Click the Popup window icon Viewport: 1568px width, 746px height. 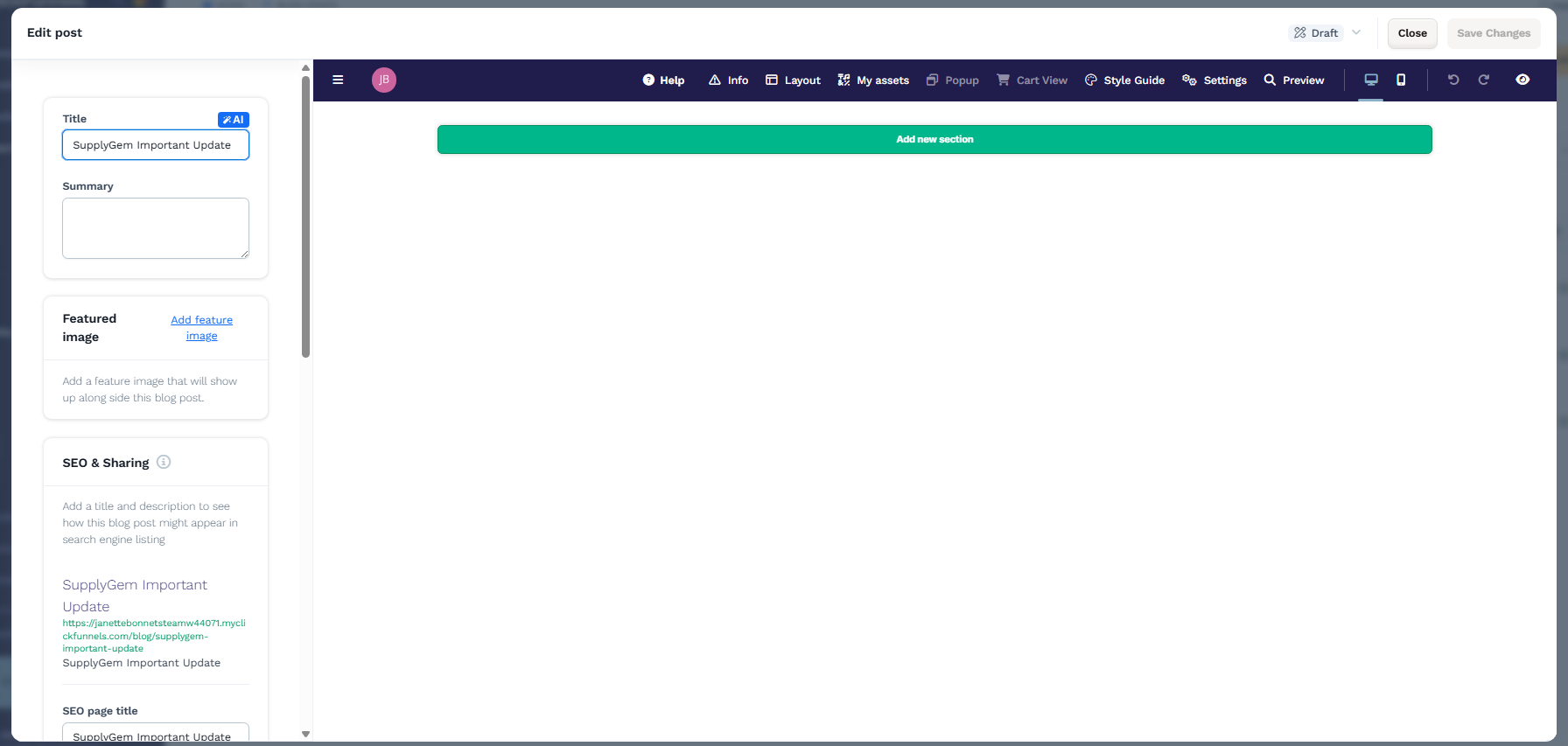click(x=932, y=80)
